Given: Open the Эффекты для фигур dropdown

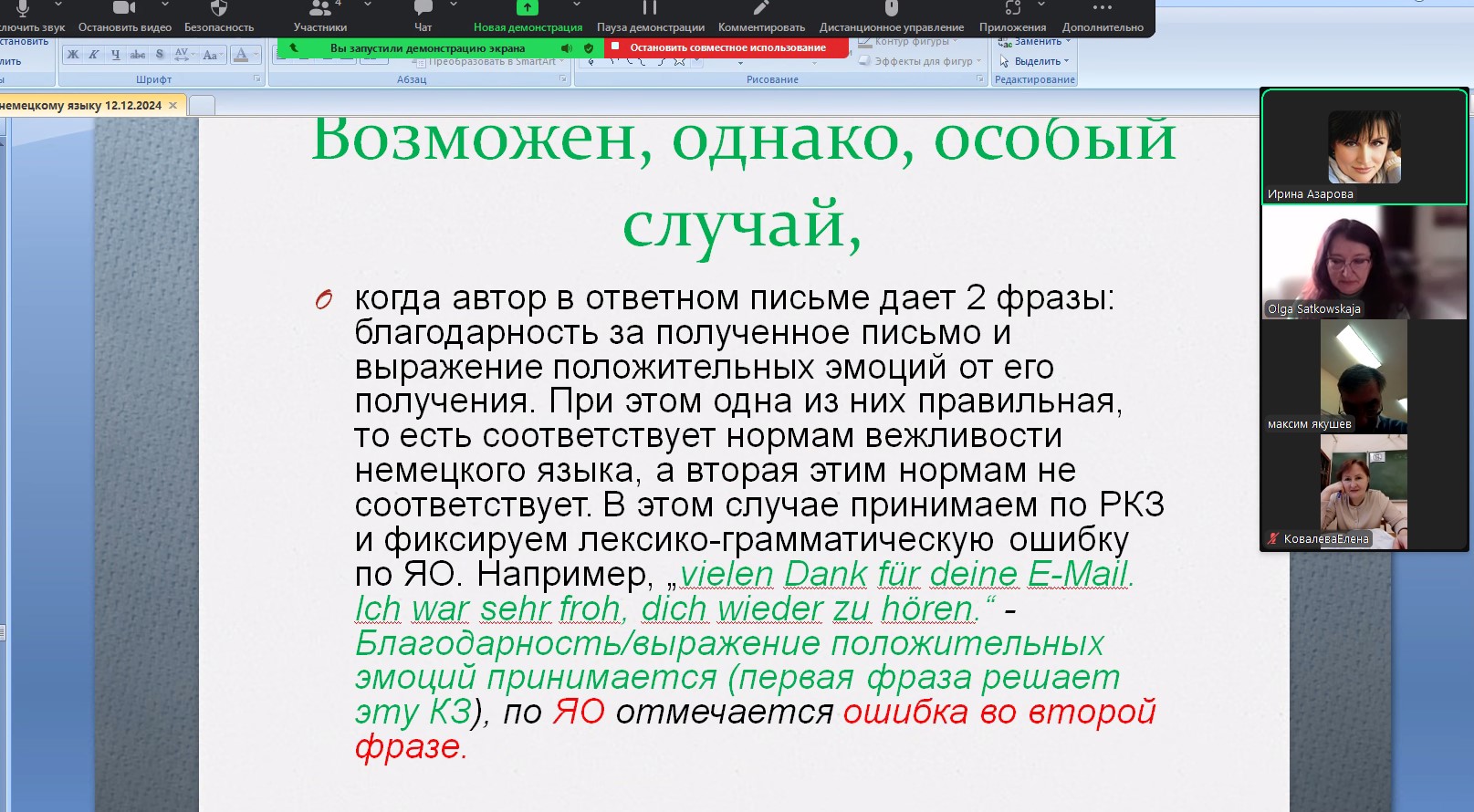Looking at the screenshot, I should coord(978,61).
